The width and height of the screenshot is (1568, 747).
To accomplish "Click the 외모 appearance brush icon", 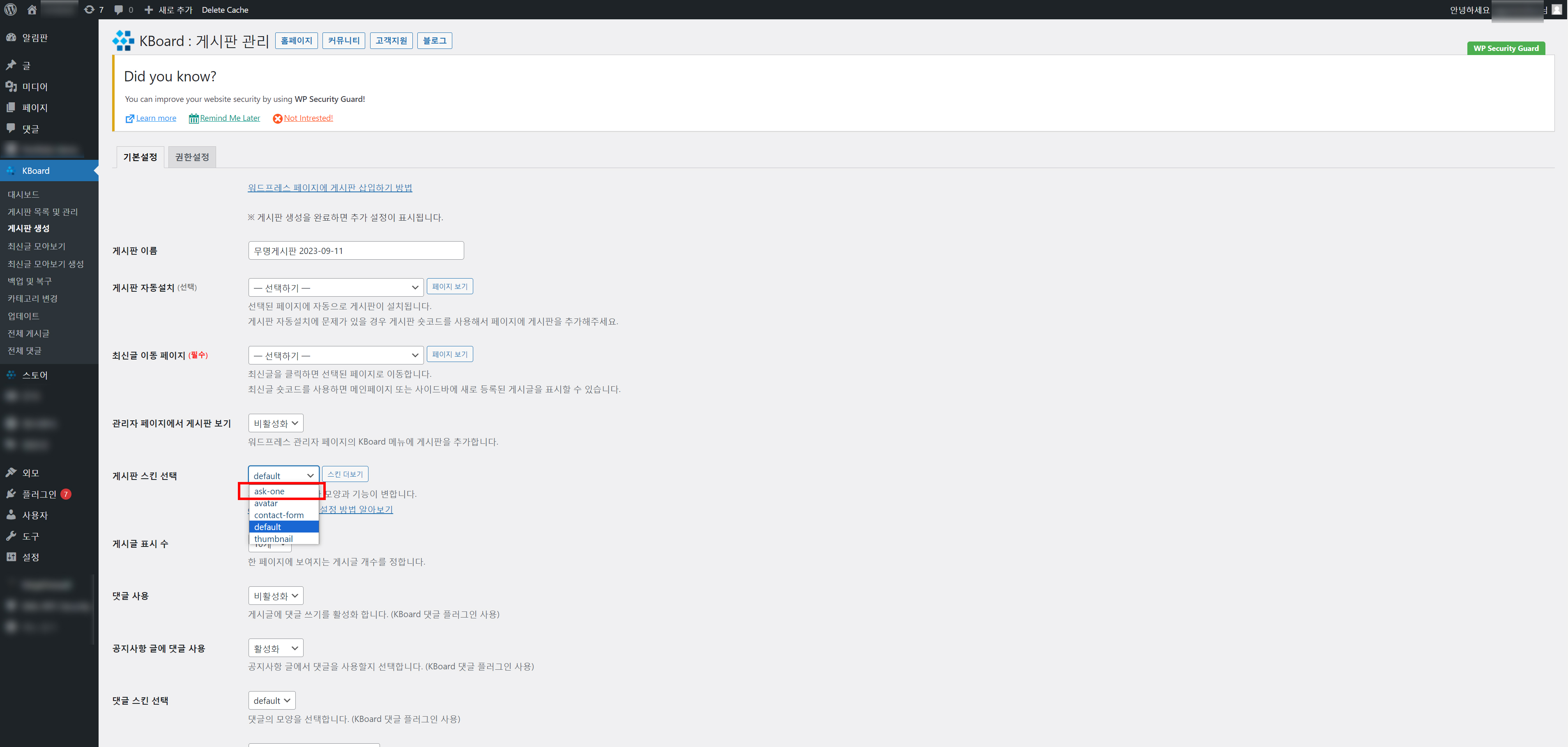I will click(x=11, y=473).
